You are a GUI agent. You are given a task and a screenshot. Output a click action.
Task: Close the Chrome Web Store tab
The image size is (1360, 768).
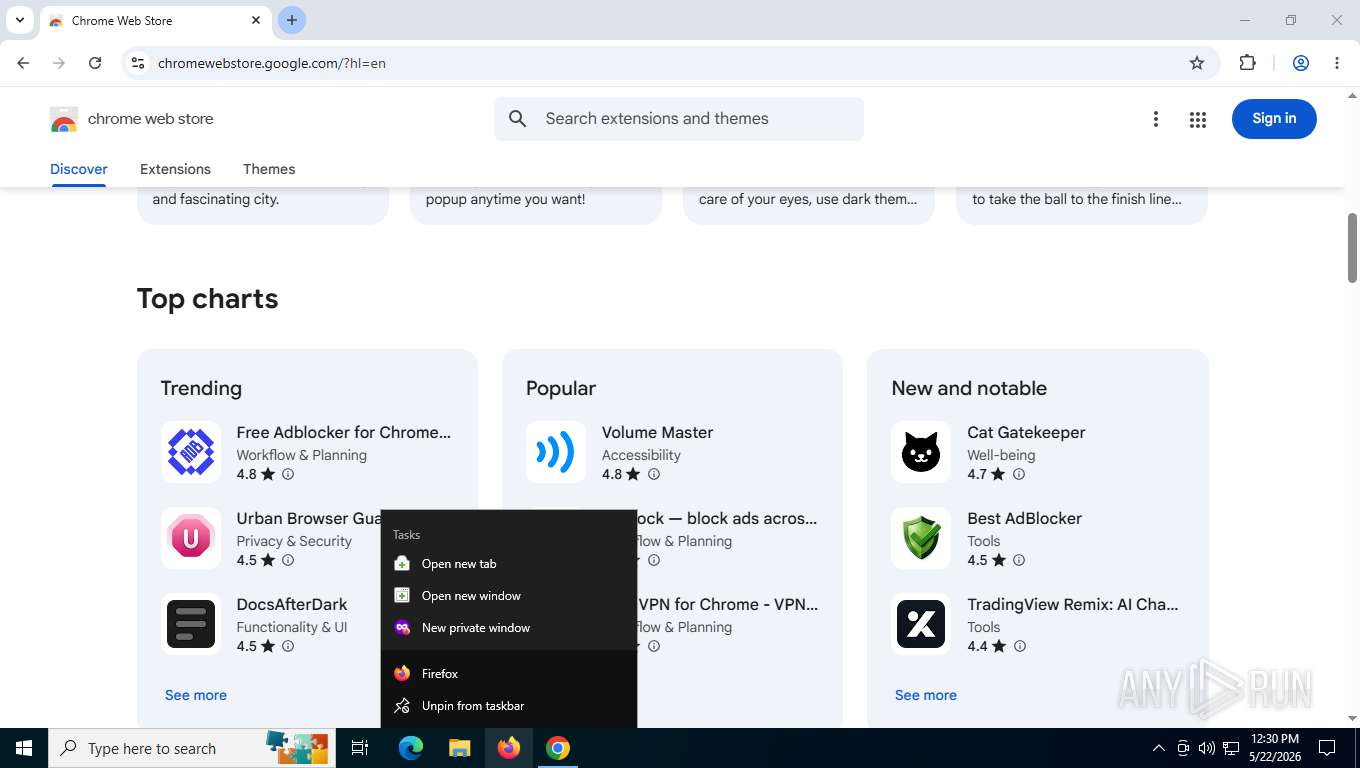pyautogui.click(x=256, y=20)
